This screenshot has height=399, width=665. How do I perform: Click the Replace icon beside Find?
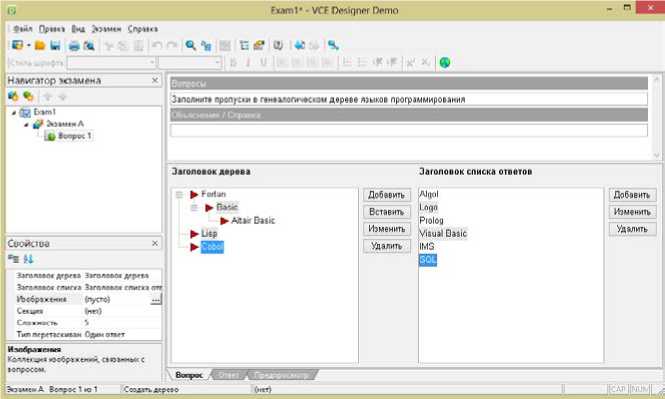pos(206,45)
